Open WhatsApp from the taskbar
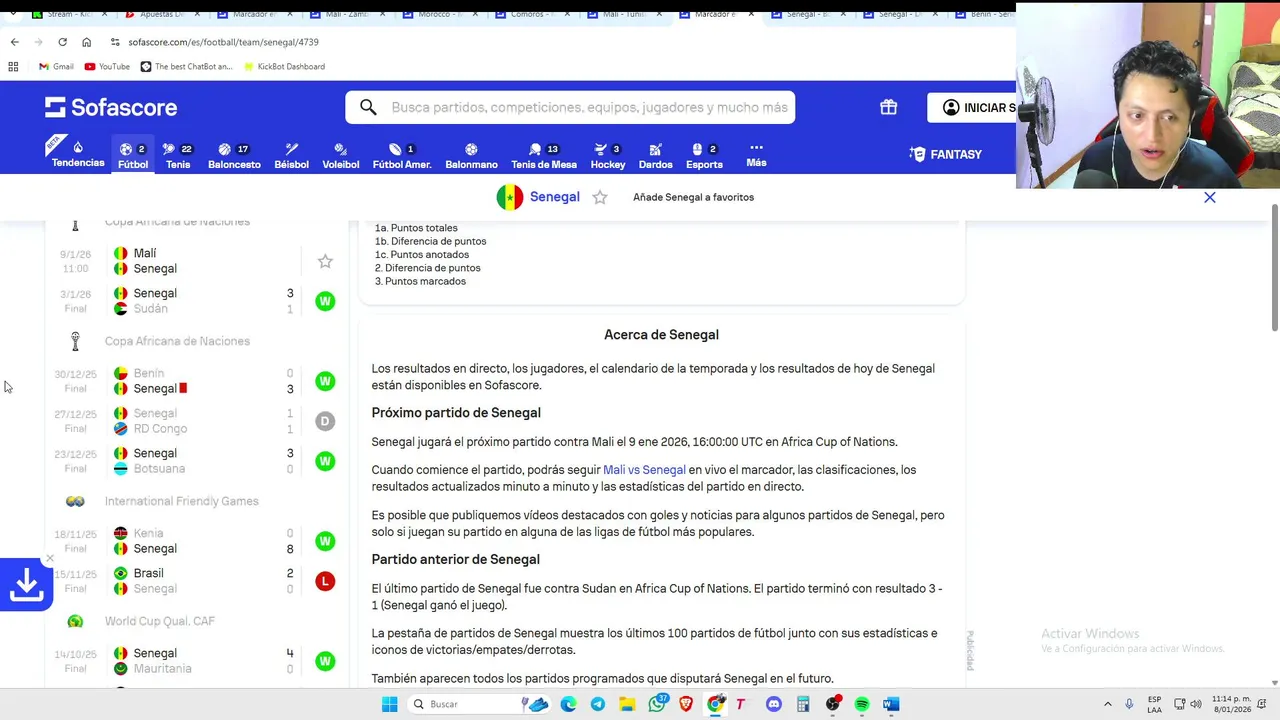This screenshot has width=1280, height=720. point(657,704)
